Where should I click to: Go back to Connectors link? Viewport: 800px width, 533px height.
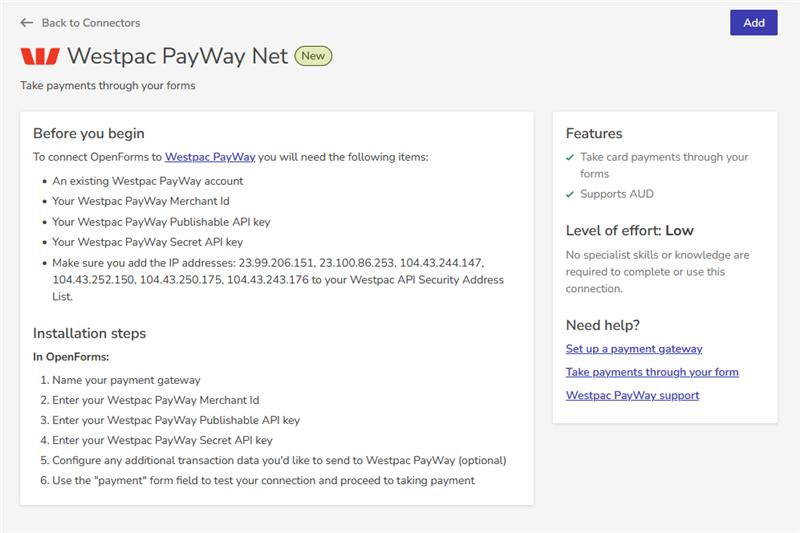pos(90,23)
